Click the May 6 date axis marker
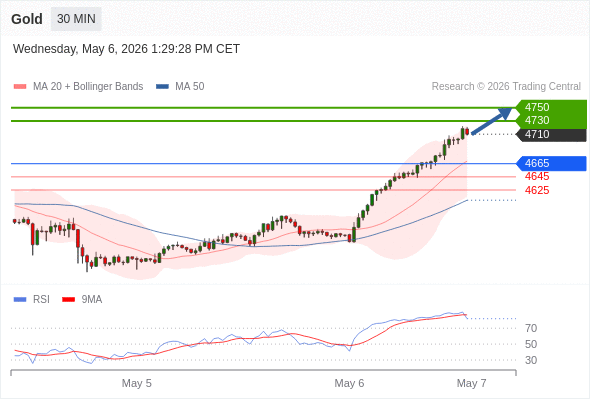This screenshot has height=400, width=590. (349, 383)
